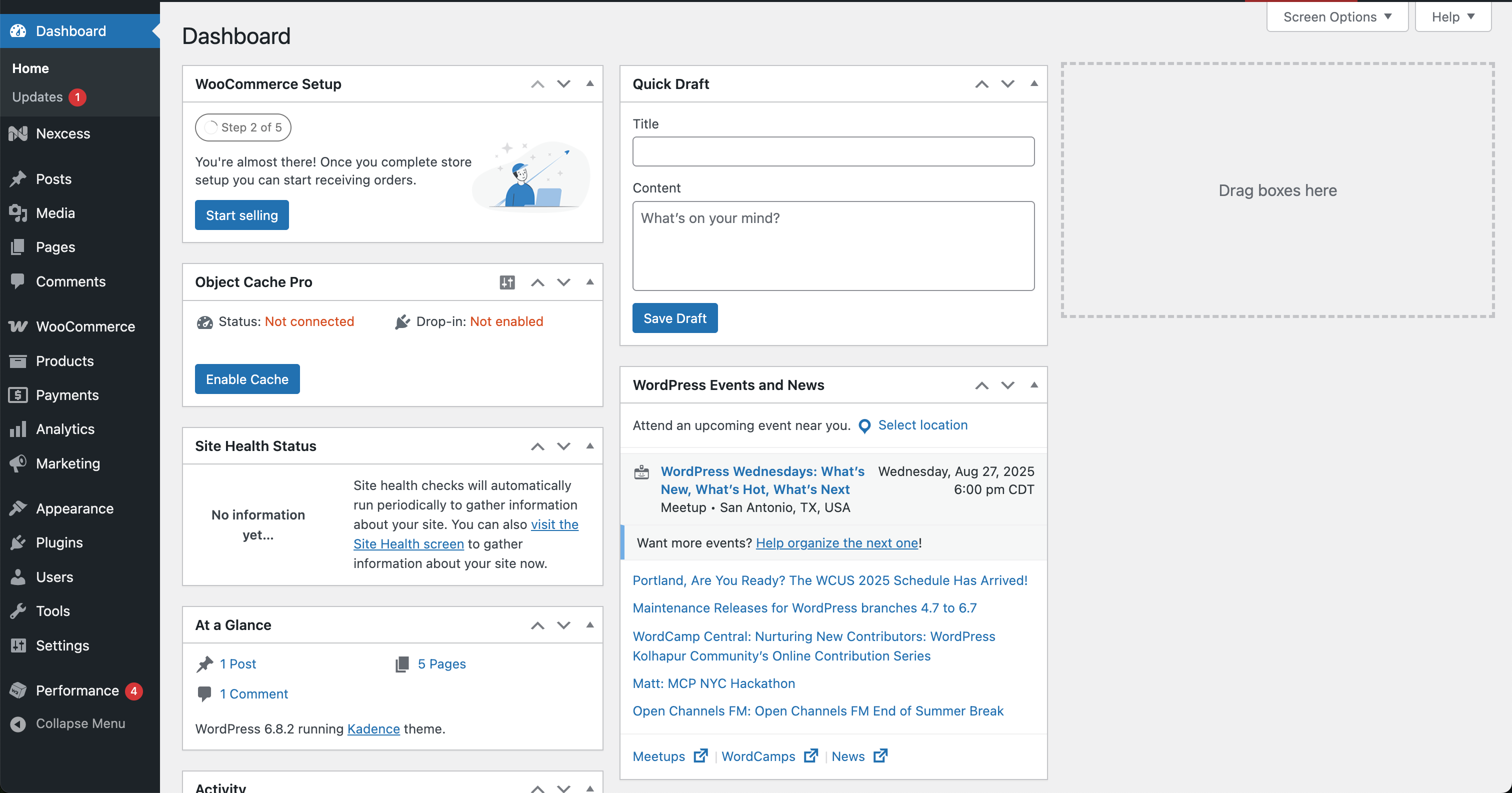This screenshot has height=793, width=1512.
Task: Open the Nexcess sidebar icon
Action: (x=18, y=134)
